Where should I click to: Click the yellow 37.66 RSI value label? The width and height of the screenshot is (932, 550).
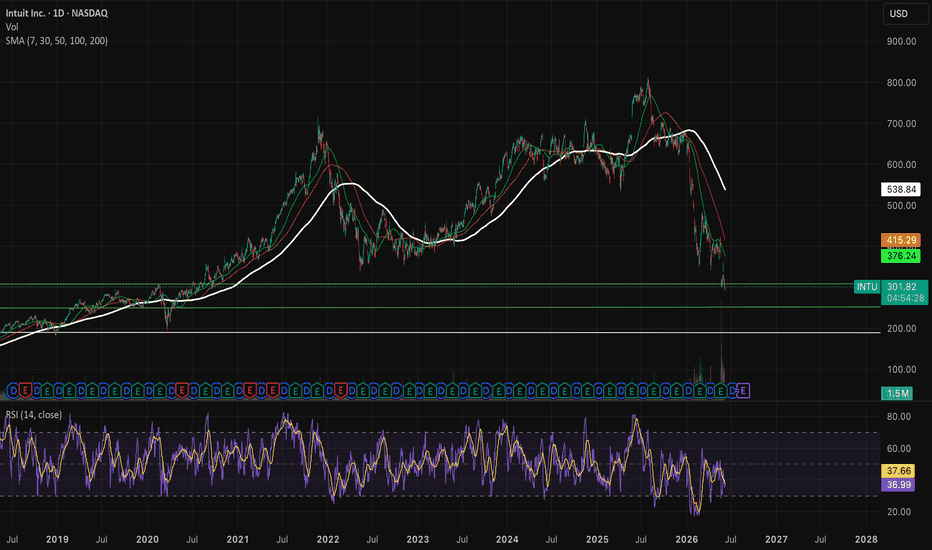click(x=898, y=470)
